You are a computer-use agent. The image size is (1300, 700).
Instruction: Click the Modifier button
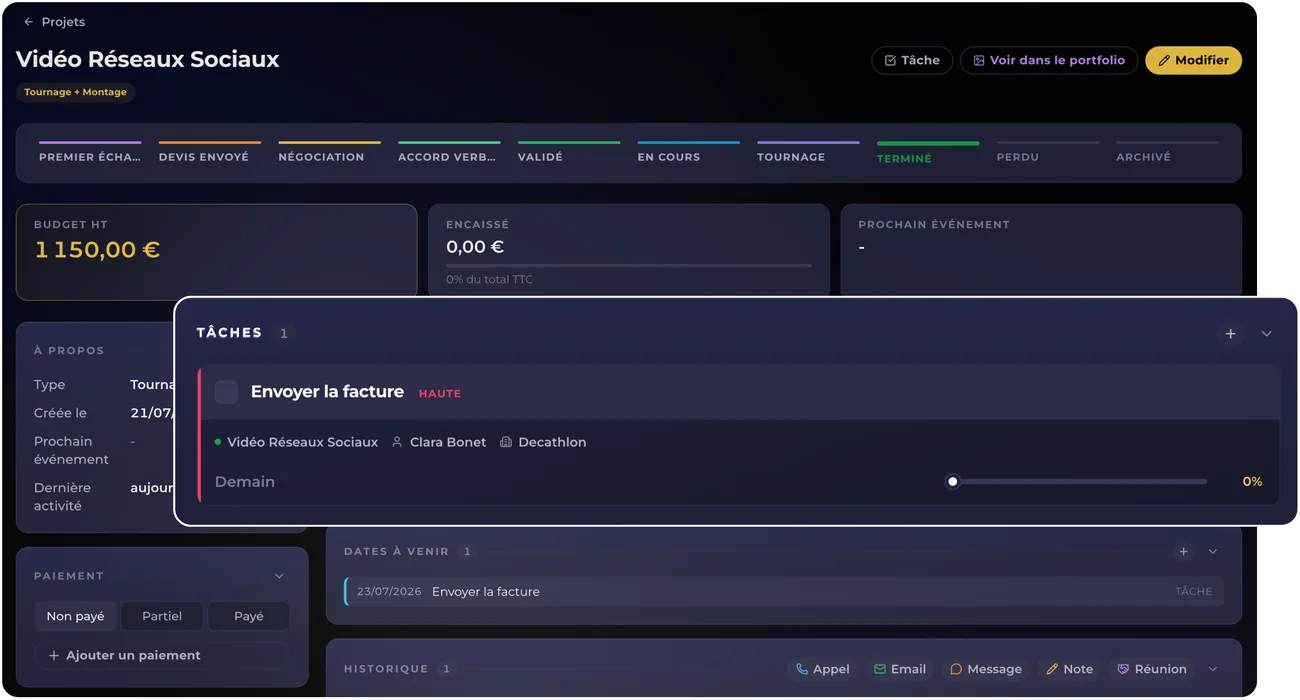coord(1194,60)
